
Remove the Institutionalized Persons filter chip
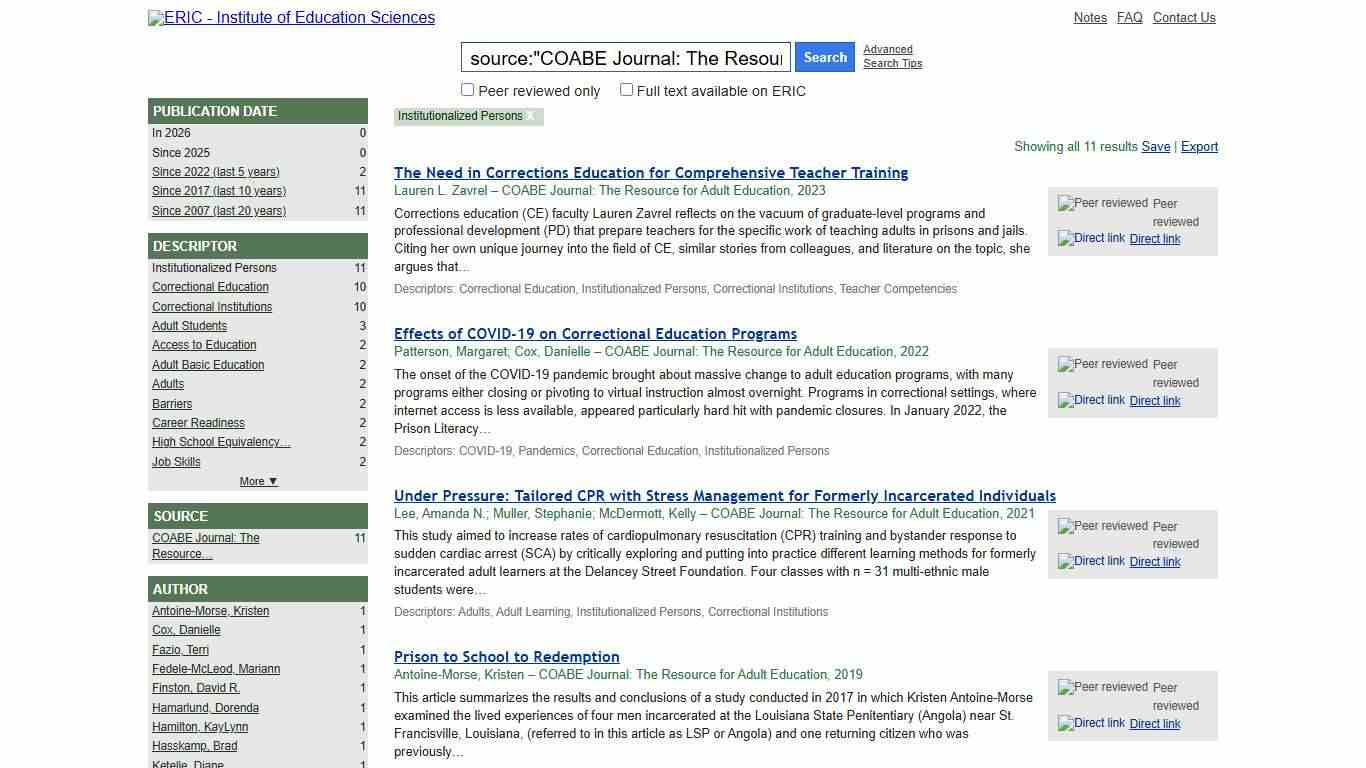(x=533, y=116)
